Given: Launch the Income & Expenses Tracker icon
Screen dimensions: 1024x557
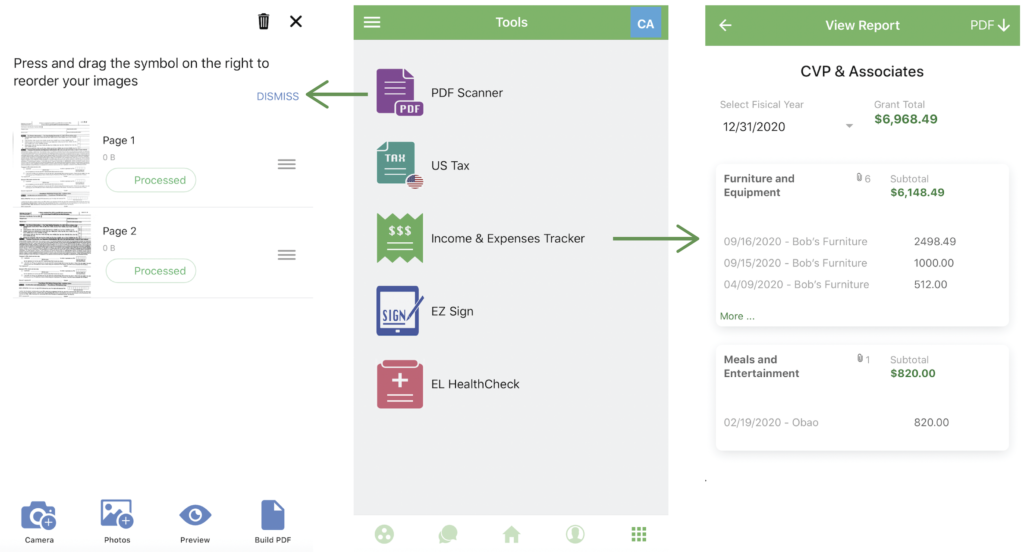Looking at the screenshot, I should pos(400,238).
